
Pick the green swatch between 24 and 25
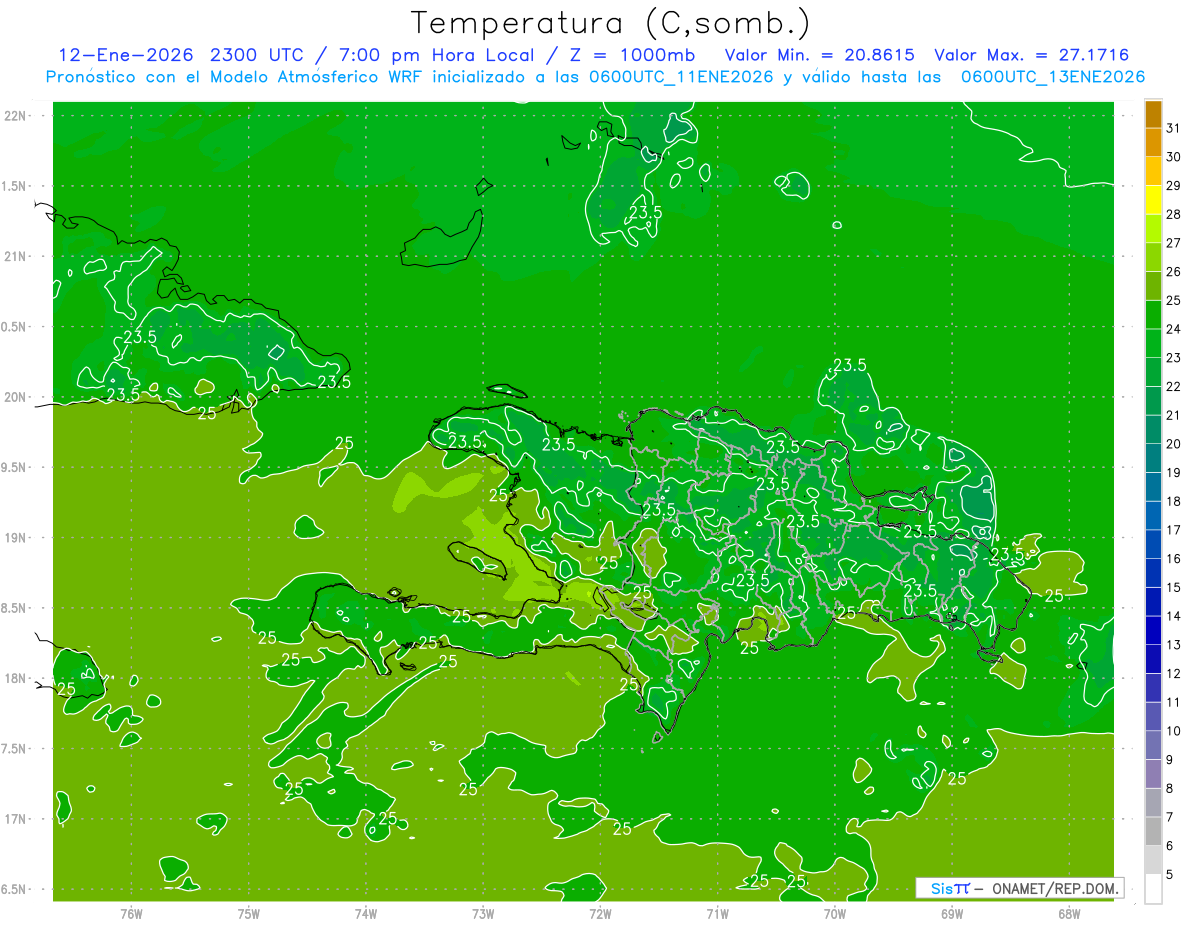(x=1153, y=315)
